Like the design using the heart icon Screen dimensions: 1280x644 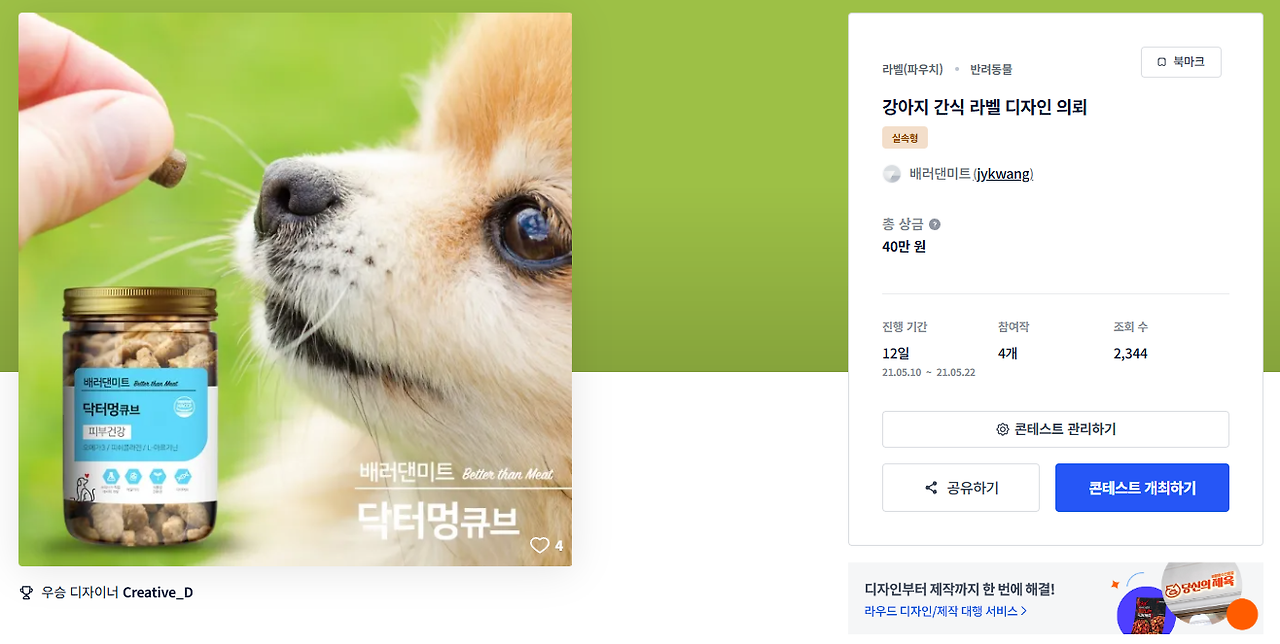coord(540,545)
